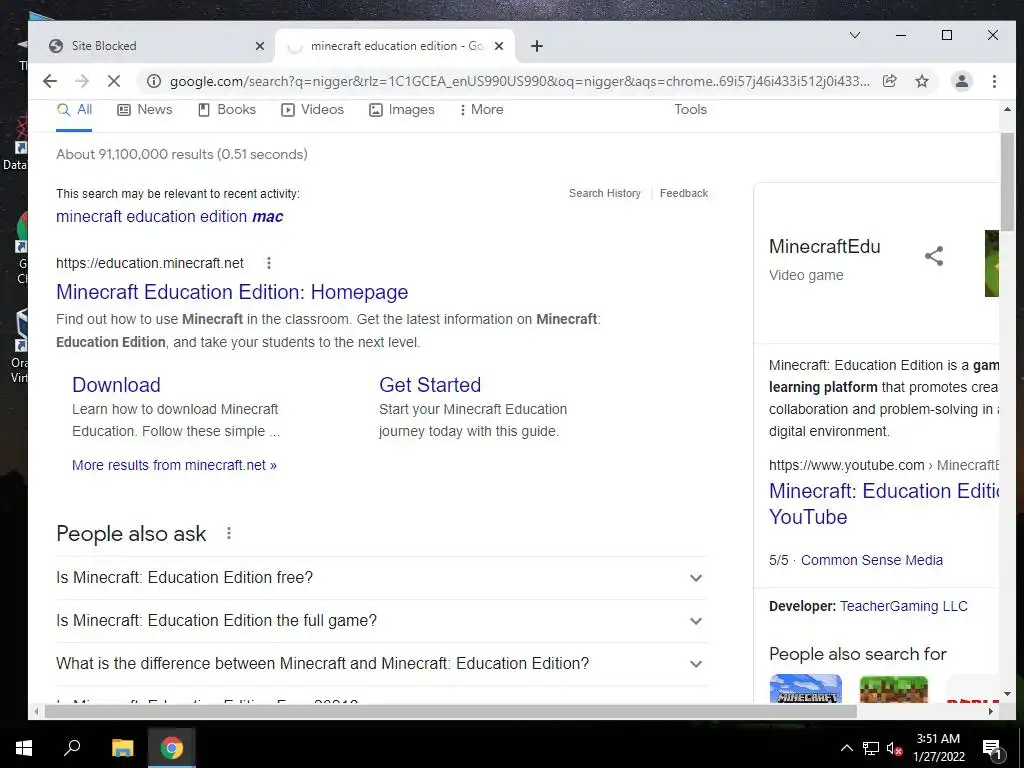Click the MinecraftEdu panel title
The height and width of the screenshot is (768, 1024).
click(x=824, y=246)
